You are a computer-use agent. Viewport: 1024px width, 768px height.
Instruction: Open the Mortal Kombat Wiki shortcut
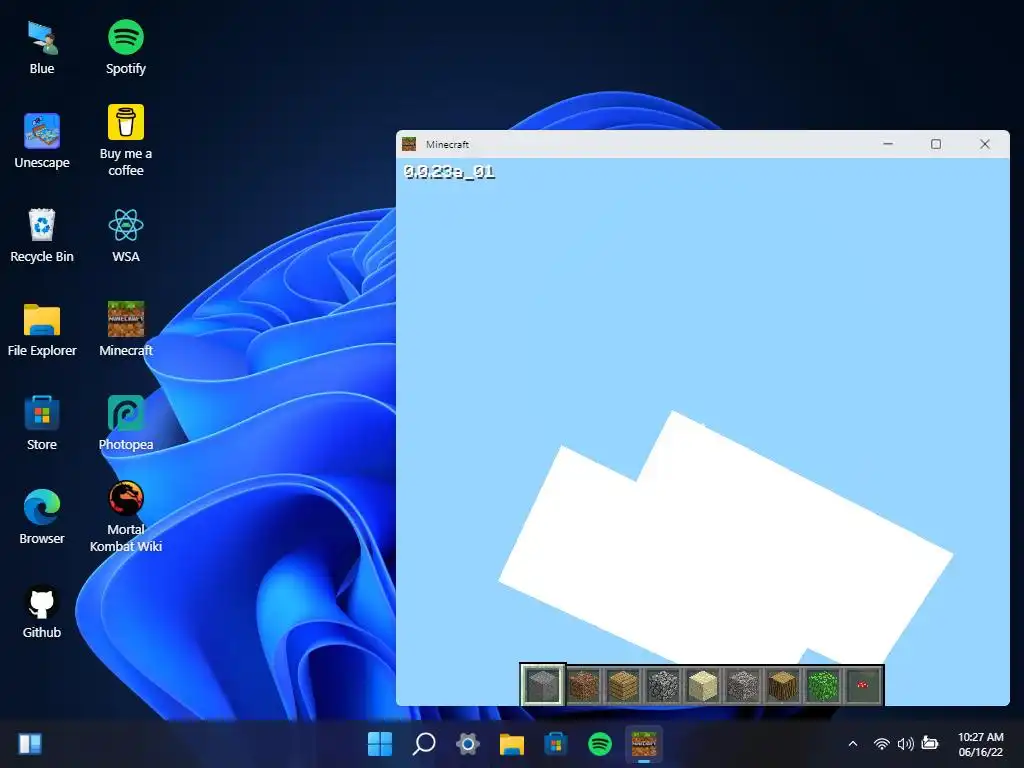click(125, 517)
